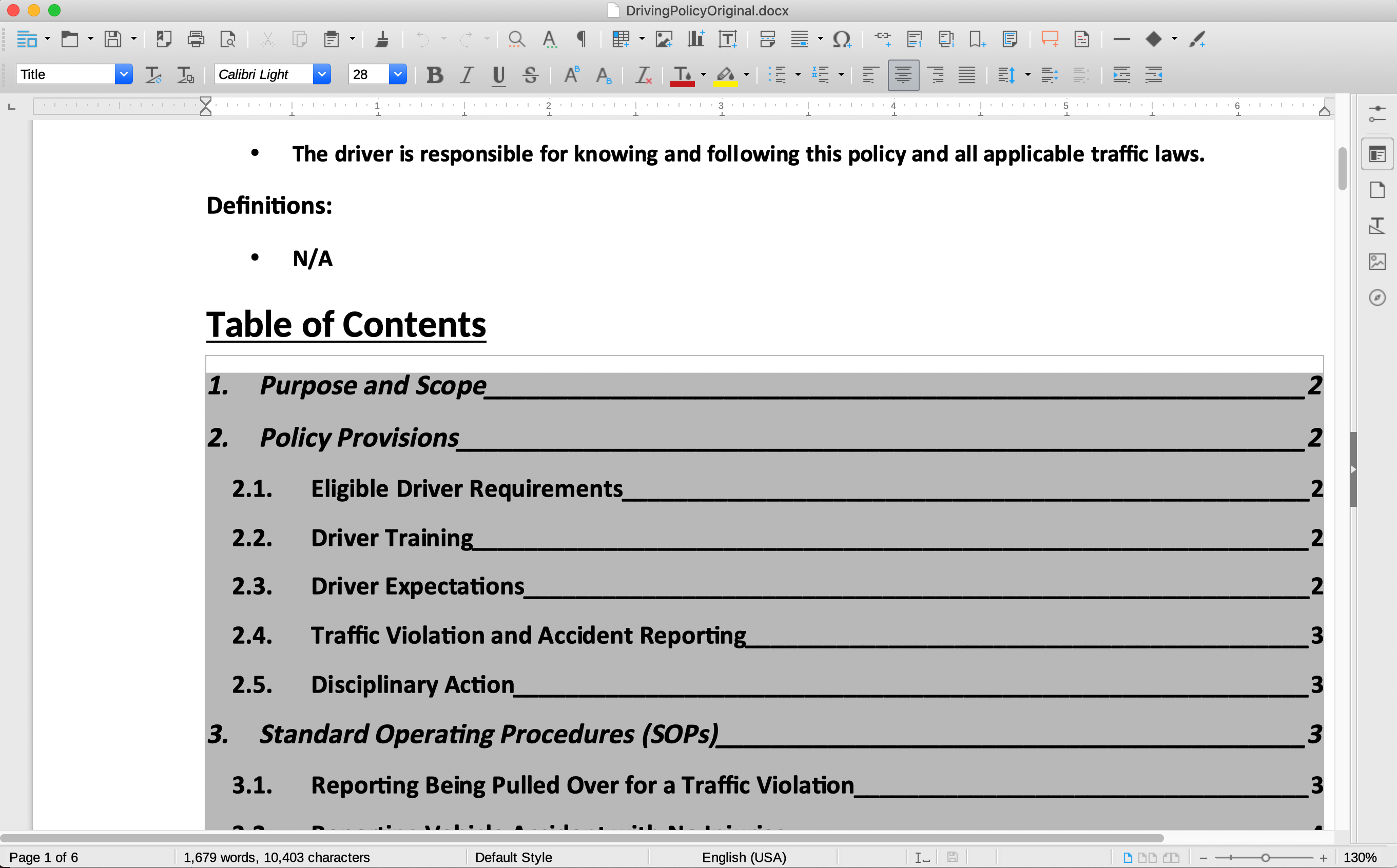Open the Gallery sidebar deck

(x=1377, y=261)
